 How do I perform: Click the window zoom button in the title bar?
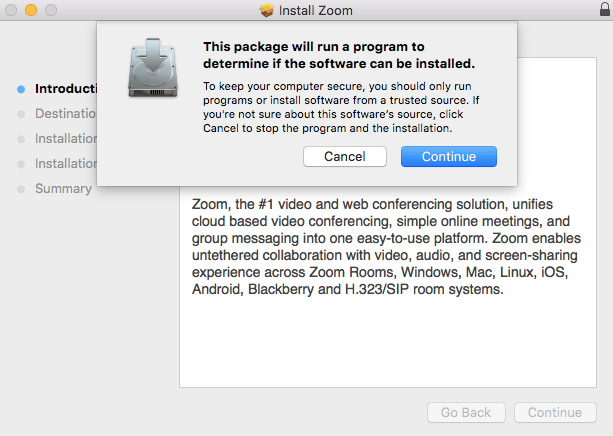51,10
